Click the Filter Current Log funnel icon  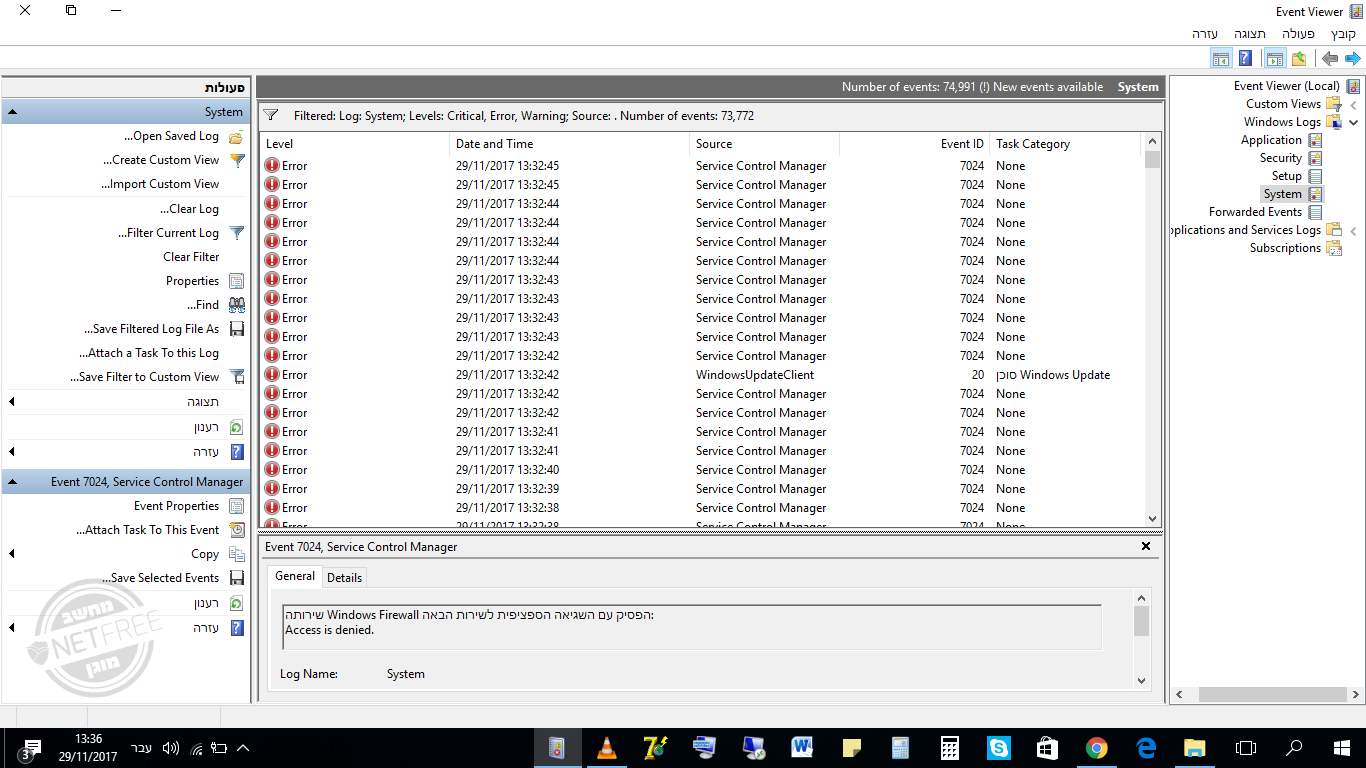(x=236, y=233)
